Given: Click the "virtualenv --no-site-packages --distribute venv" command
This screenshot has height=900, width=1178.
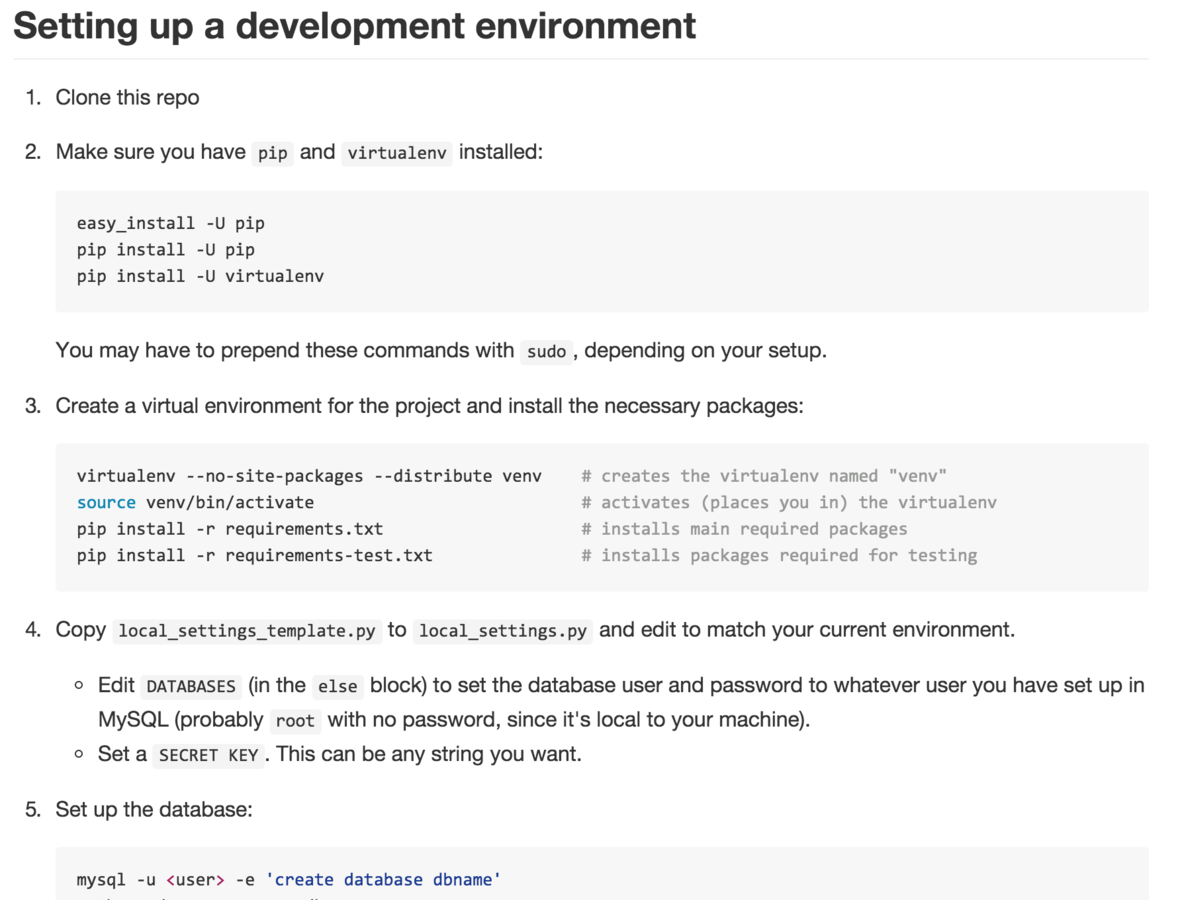Looking at the screenshot, I should pyautogui.click(x=309, y=476).
